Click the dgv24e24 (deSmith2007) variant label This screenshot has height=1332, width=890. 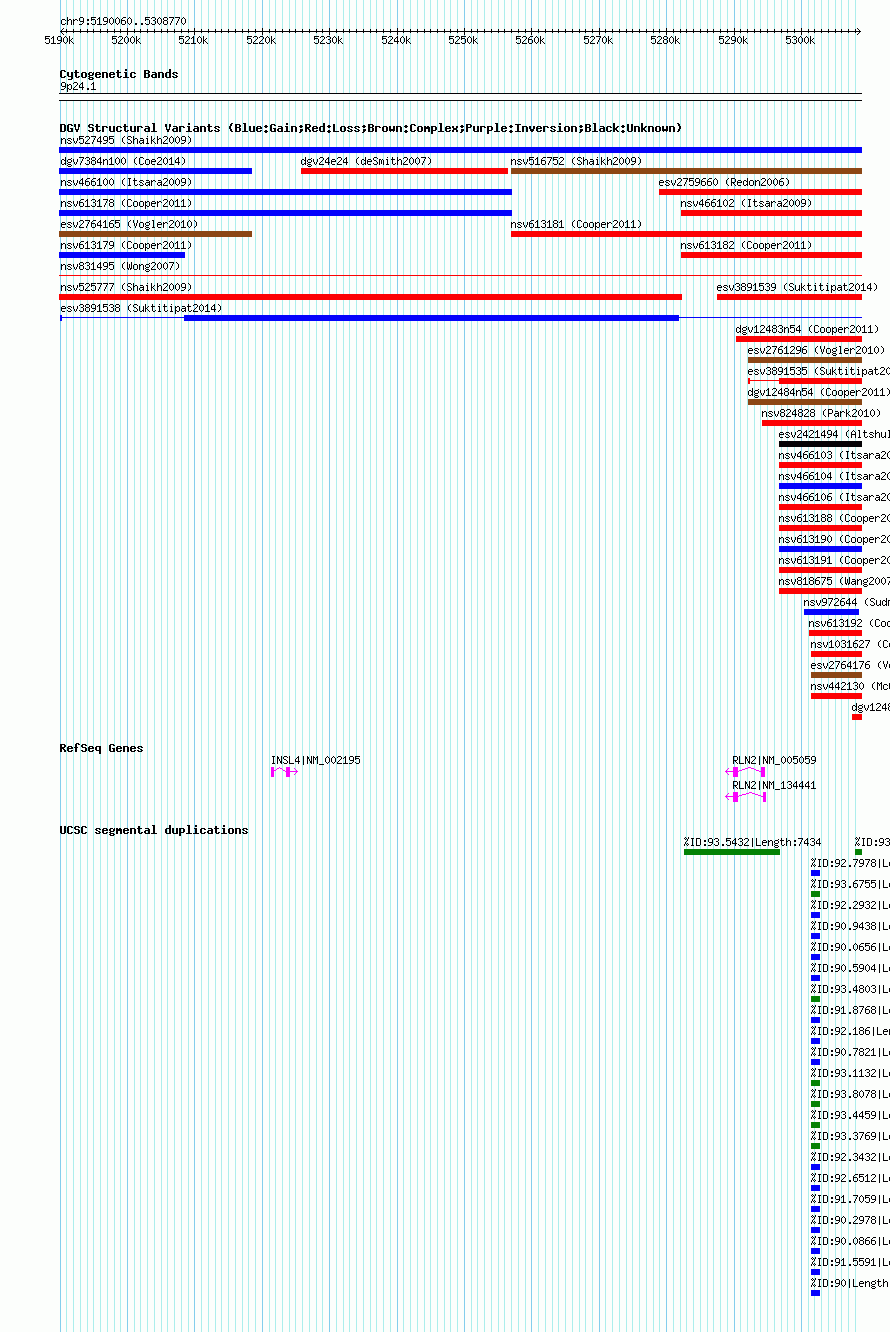click(367, 161)
